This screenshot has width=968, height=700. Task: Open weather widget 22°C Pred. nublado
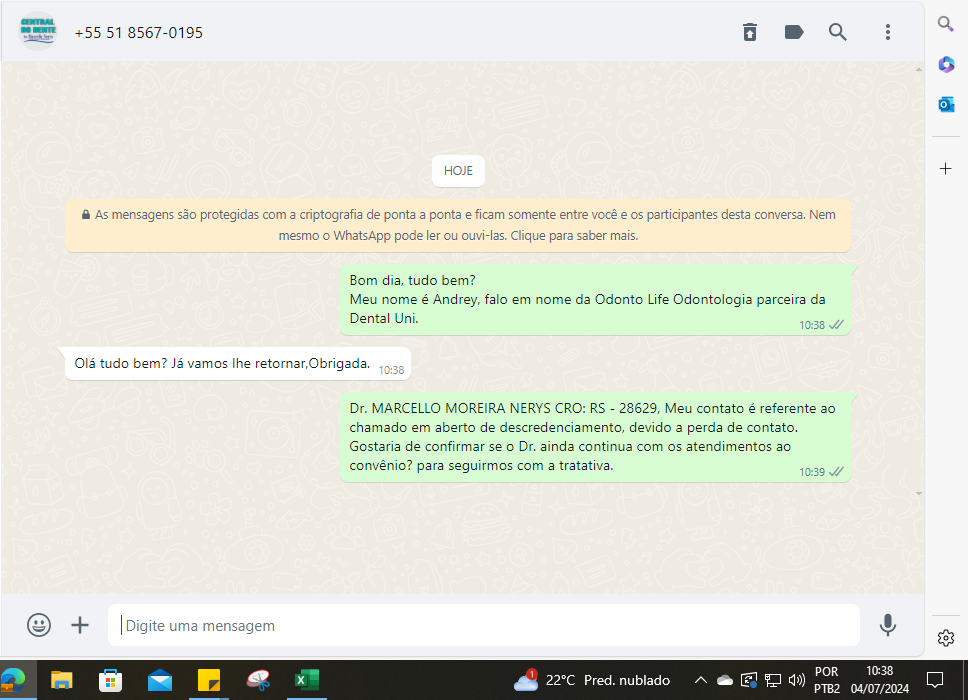coord(592,680)
